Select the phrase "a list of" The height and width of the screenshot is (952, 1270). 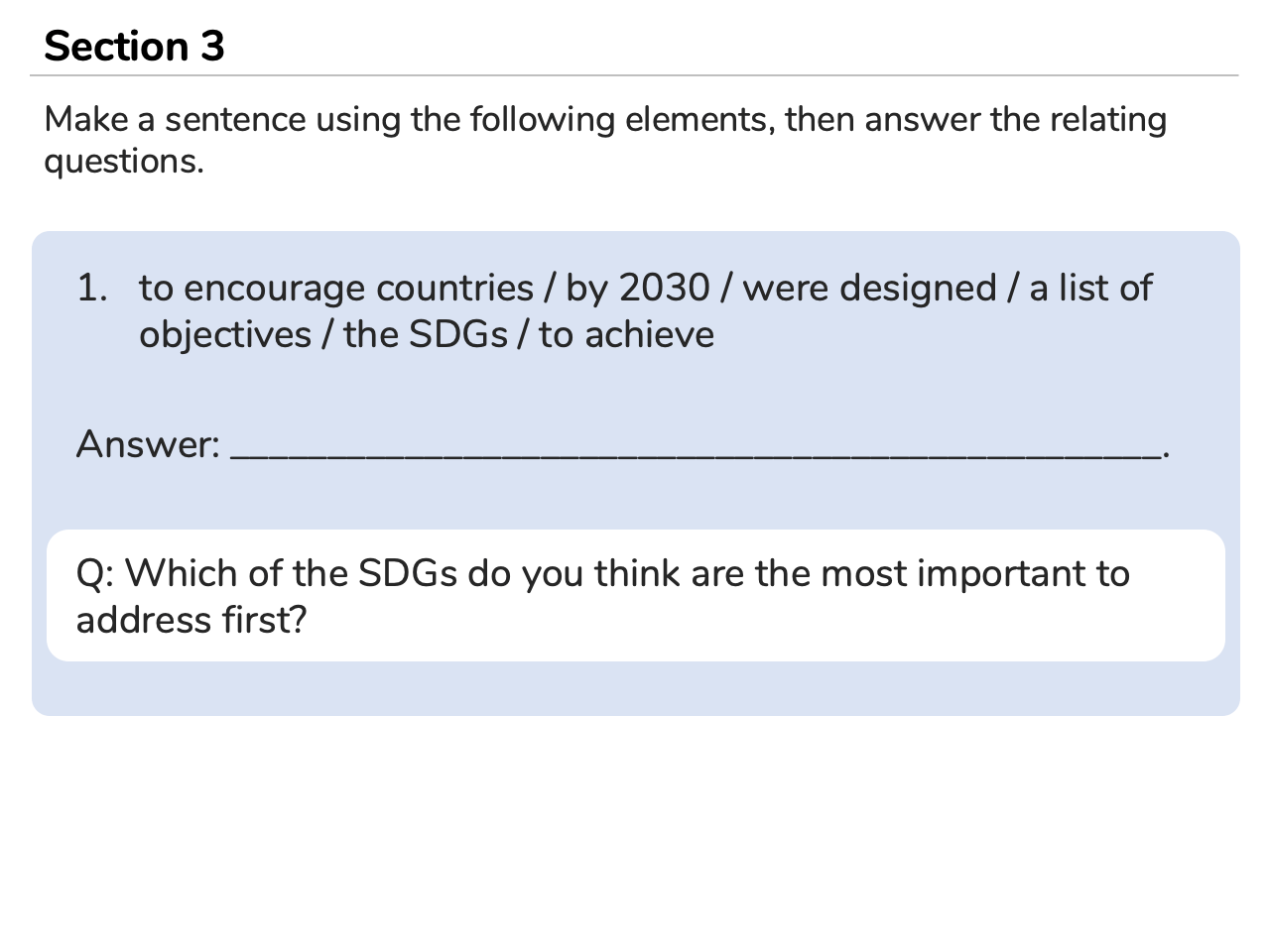point(1090,288)
